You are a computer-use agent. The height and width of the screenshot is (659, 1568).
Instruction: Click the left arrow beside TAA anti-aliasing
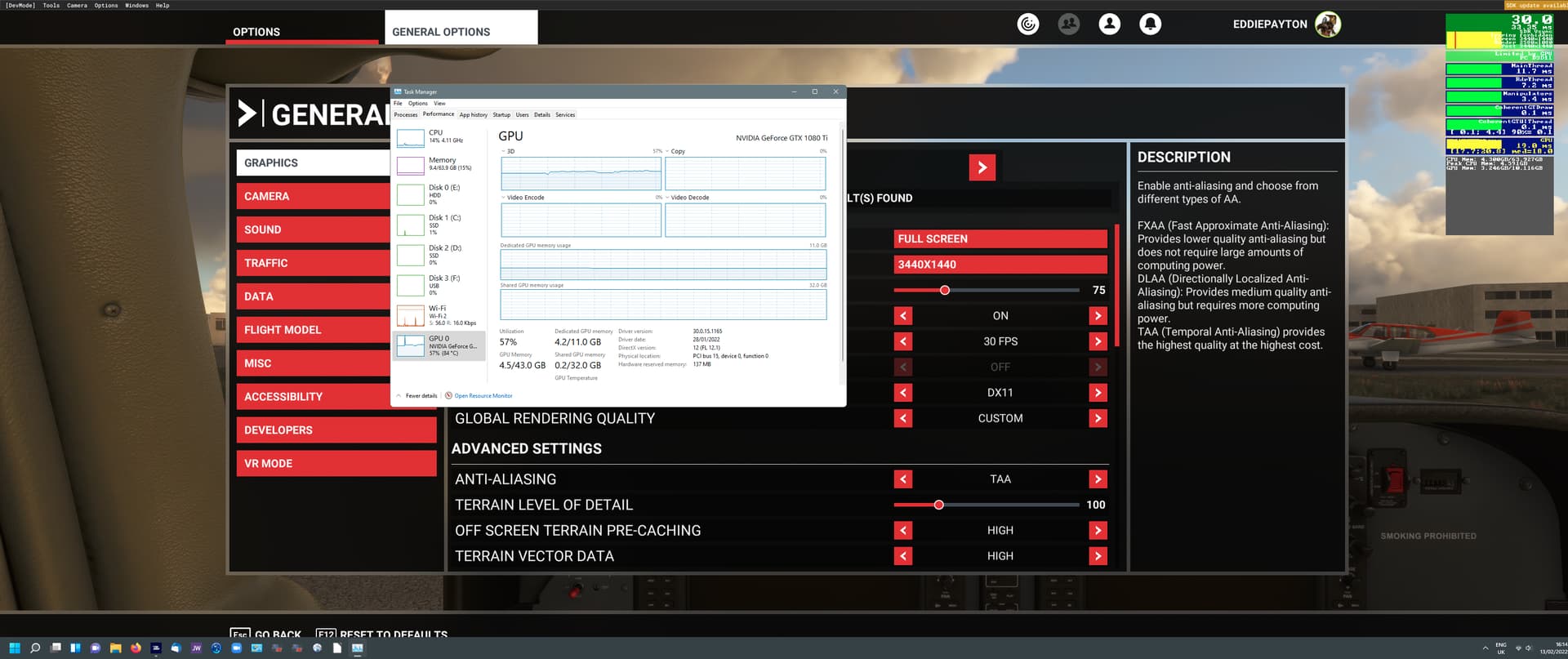pyautogui.click(x=903, y=479)
